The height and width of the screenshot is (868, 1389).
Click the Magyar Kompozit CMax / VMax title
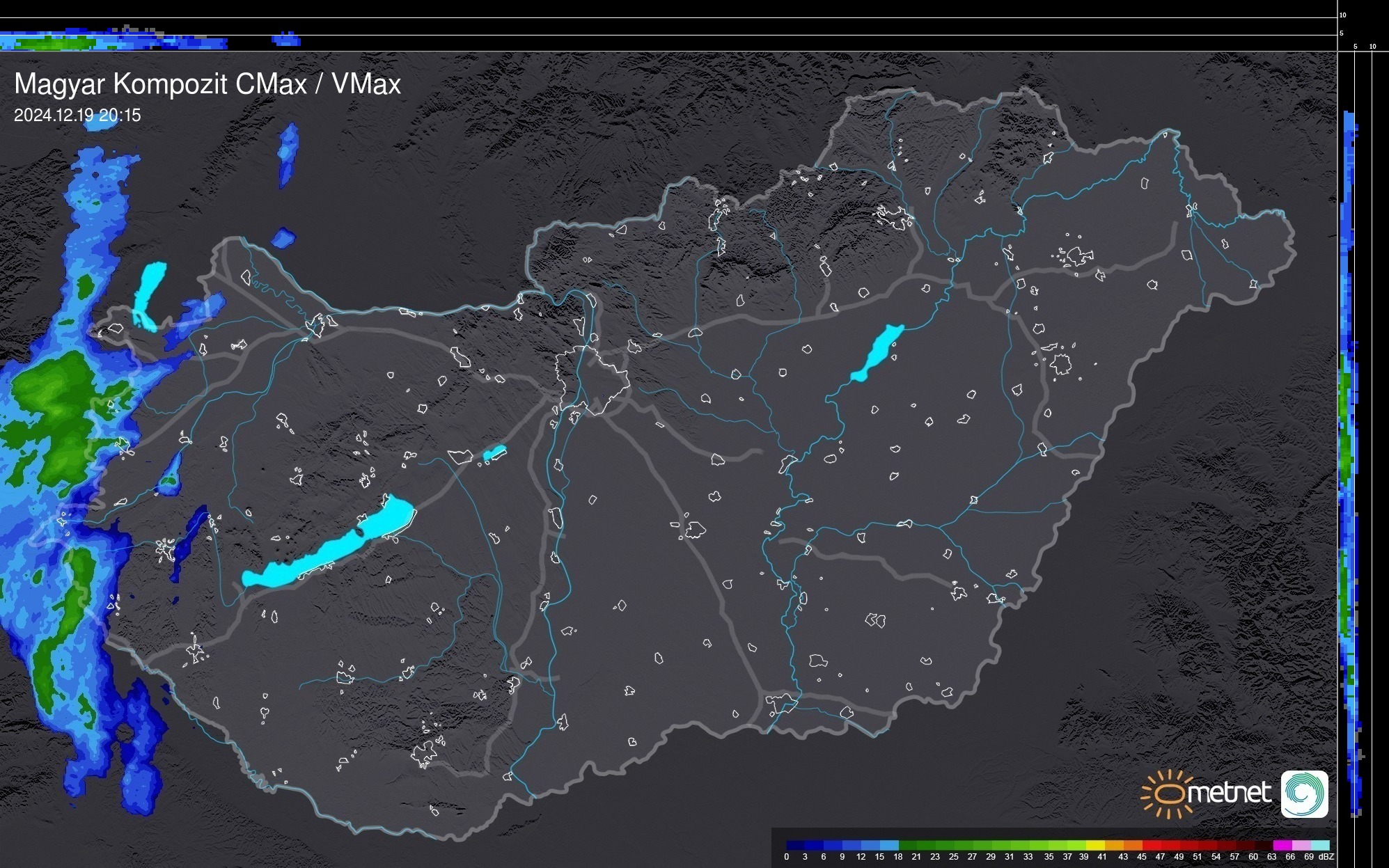click(207, 84)
